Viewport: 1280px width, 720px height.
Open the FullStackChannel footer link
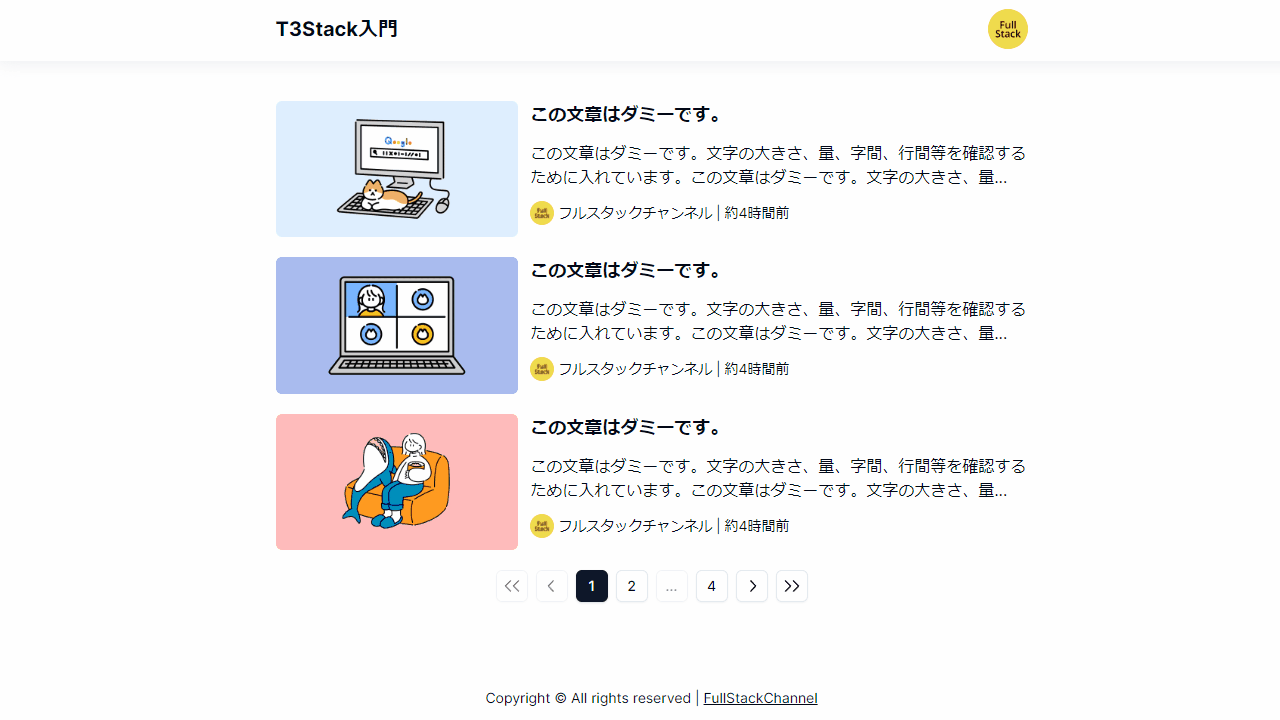760,698
